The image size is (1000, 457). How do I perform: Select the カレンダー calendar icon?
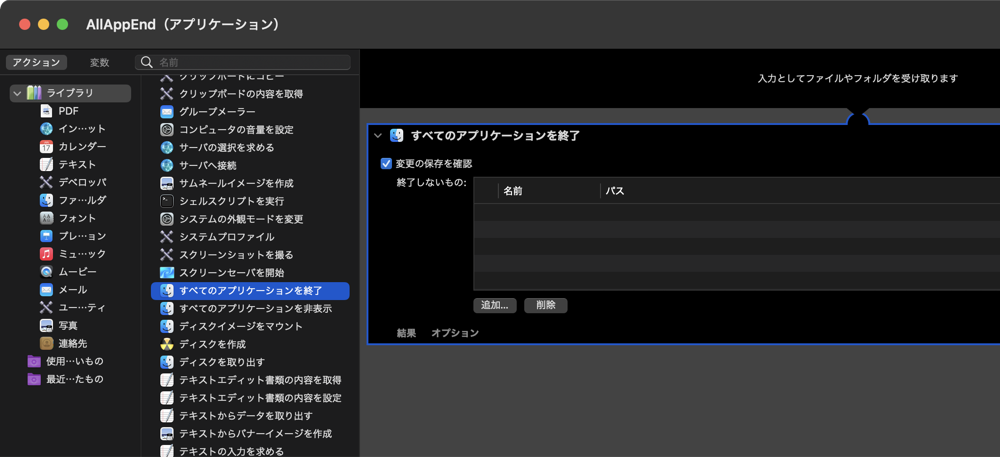46,147
